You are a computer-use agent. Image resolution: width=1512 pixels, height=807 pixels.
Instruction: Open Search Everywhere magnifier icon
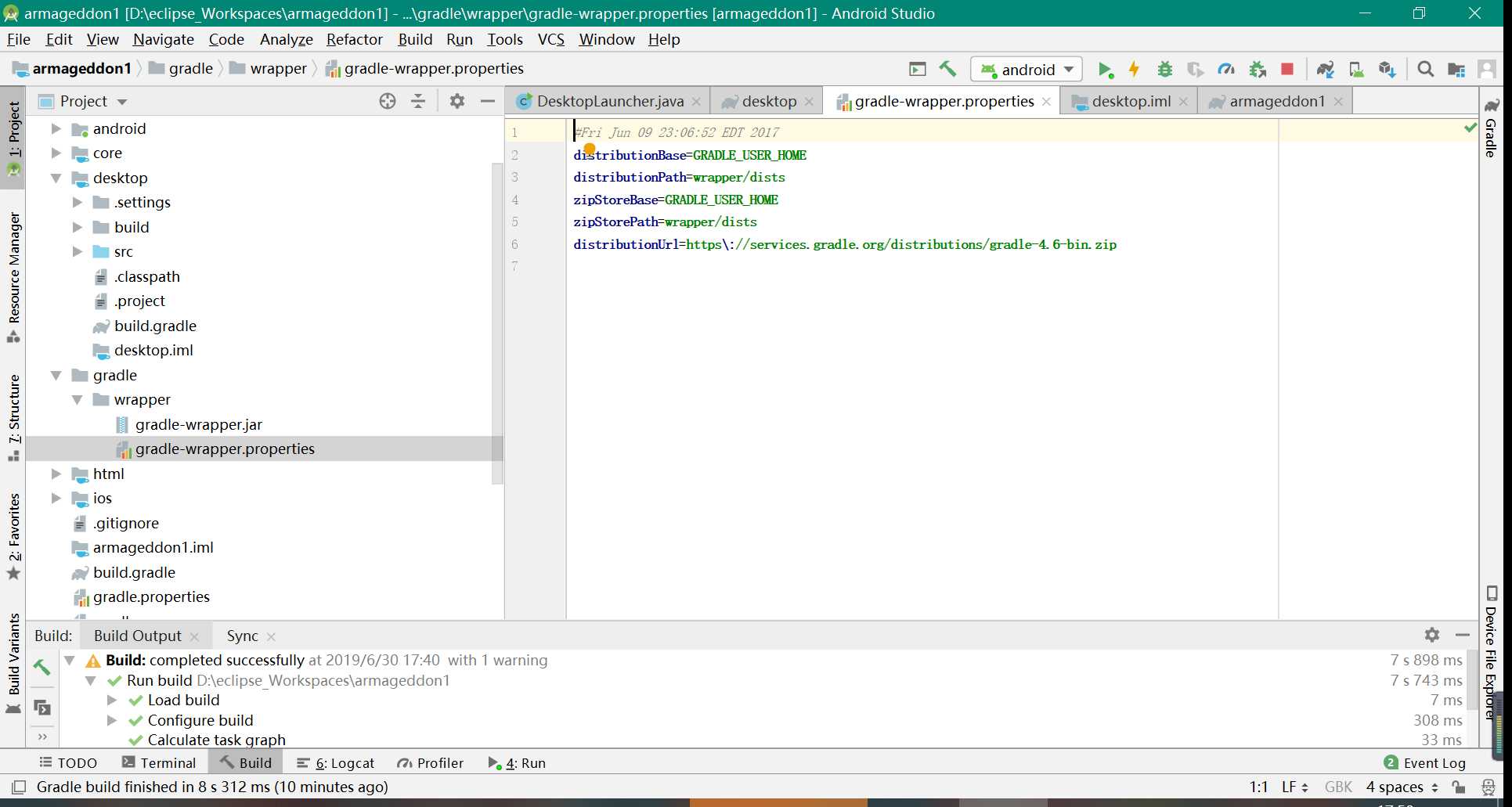[1426, 70]
